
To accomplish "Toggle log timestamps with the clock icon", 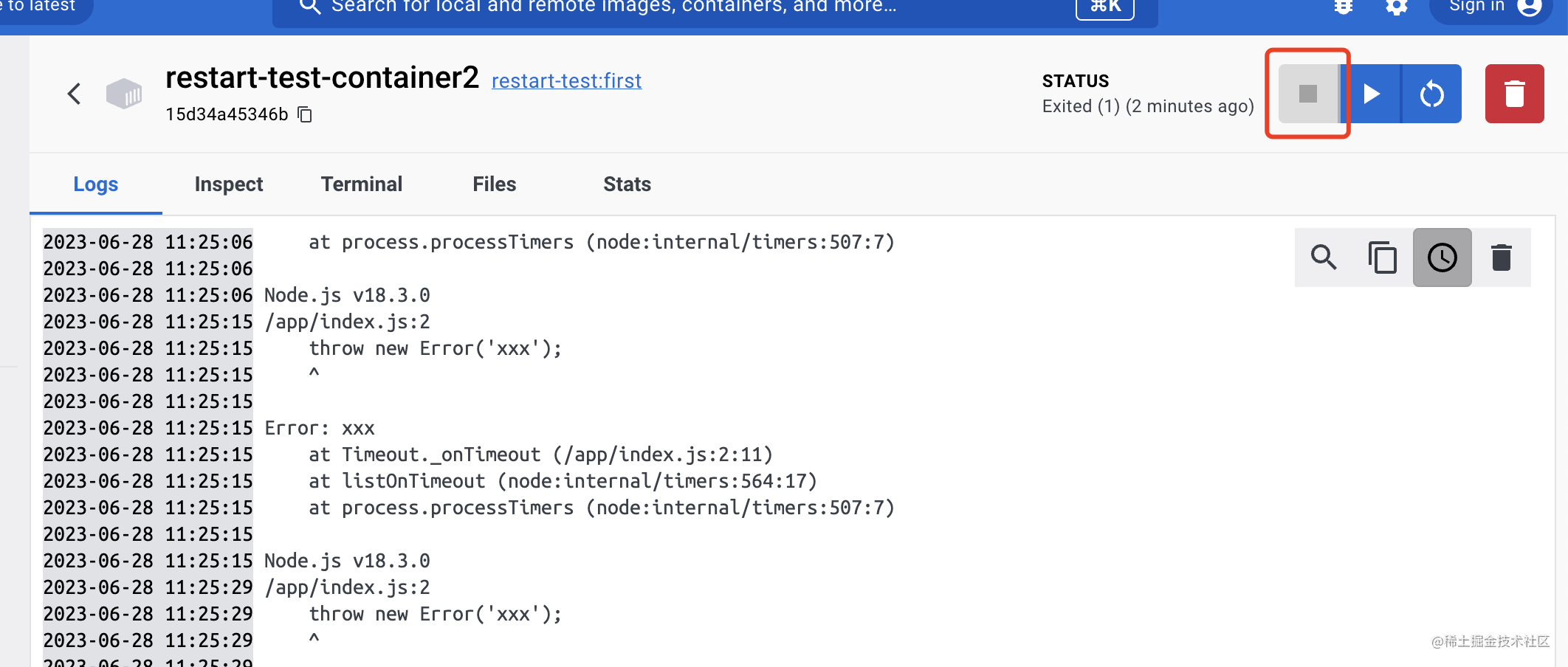I will click(1442, 258).
